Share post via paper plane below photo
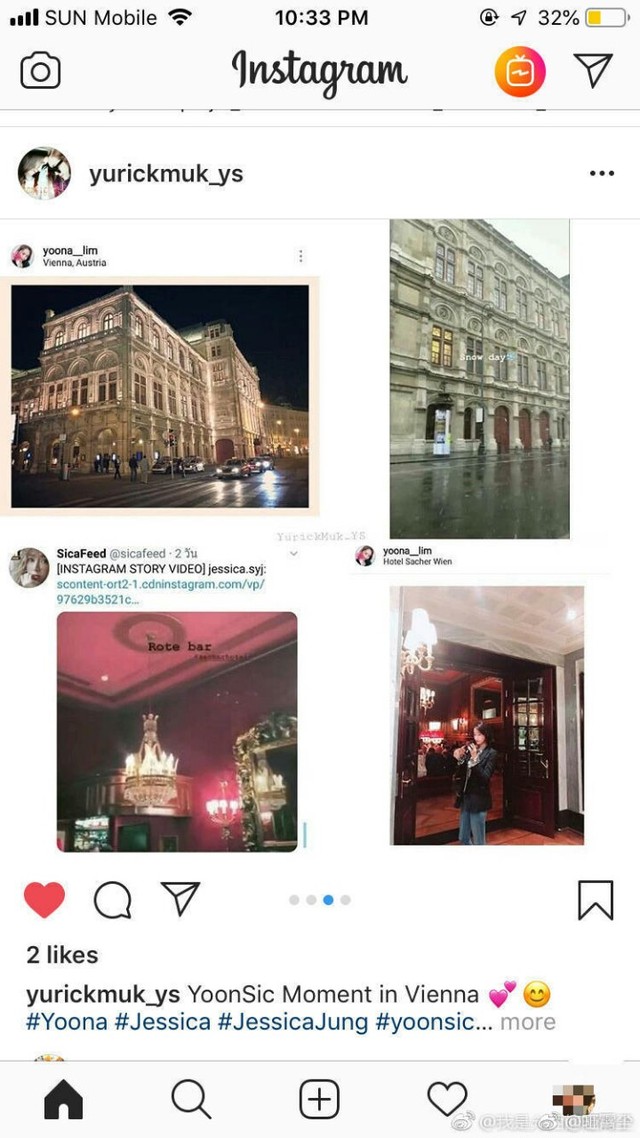 click(x=180, y=898)
